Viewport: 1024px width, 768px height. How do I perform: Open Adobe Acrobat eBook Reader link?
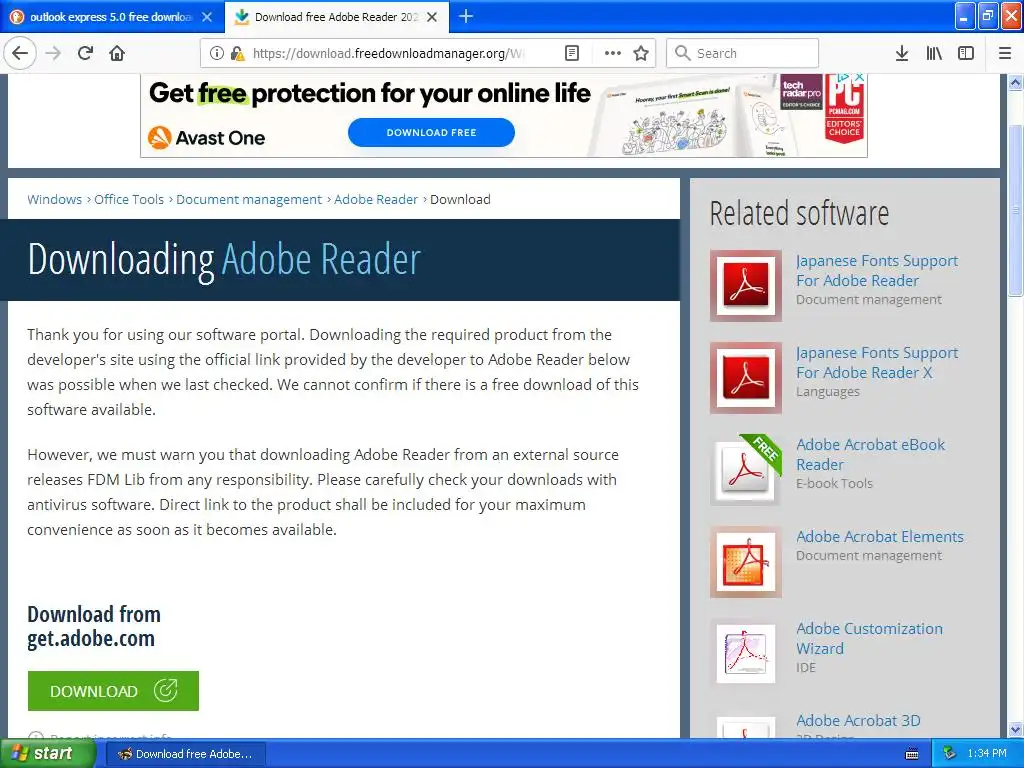coord(870,455)
